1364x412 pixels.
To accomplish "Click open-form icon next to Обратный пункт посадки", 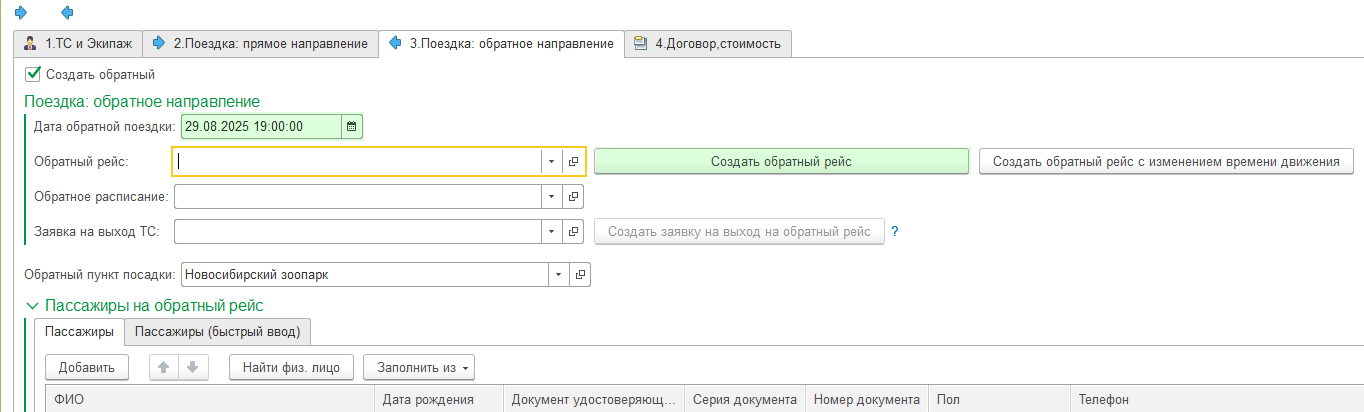I will click(x=580, y=274).
